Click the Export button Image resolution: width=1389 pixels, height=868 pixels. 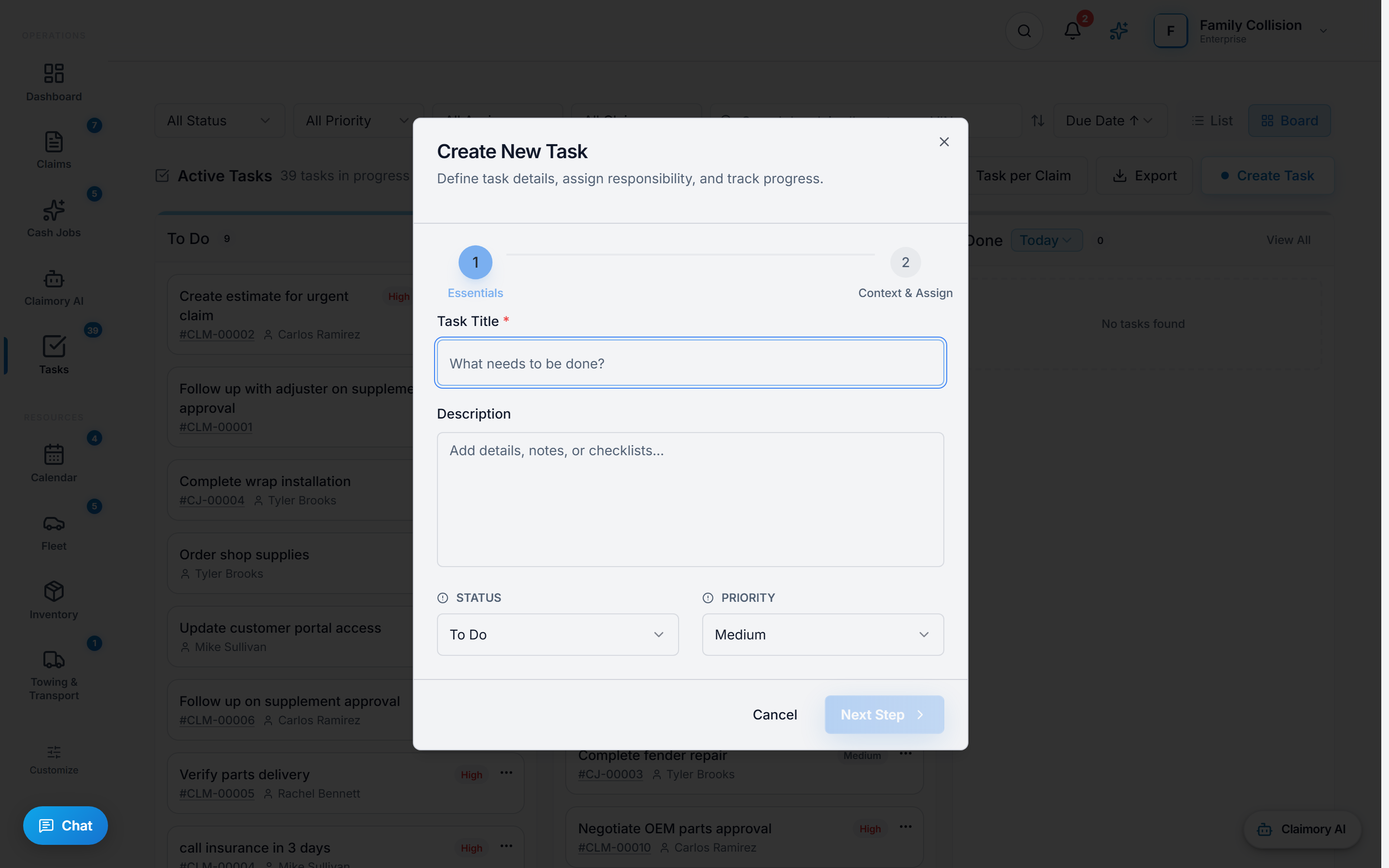tap(1144, 176)
